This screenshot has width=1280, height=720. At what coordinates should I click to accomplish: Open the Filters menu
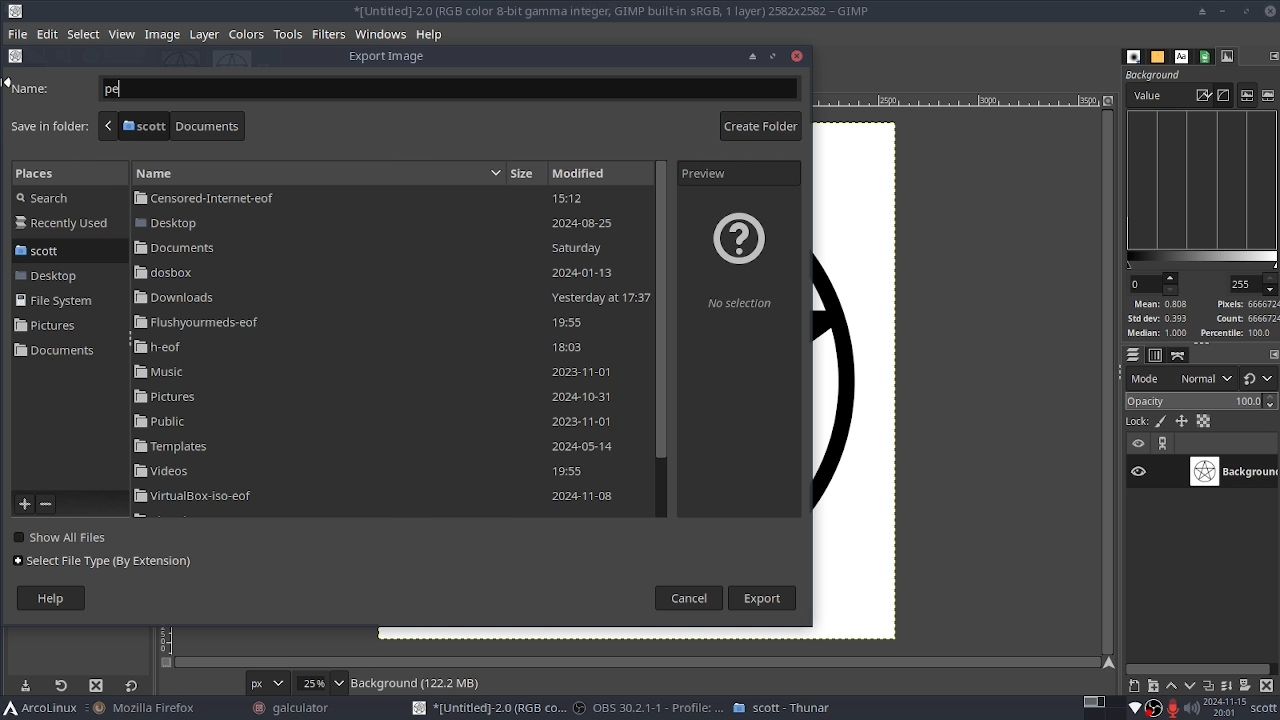[x=328, y=34]
